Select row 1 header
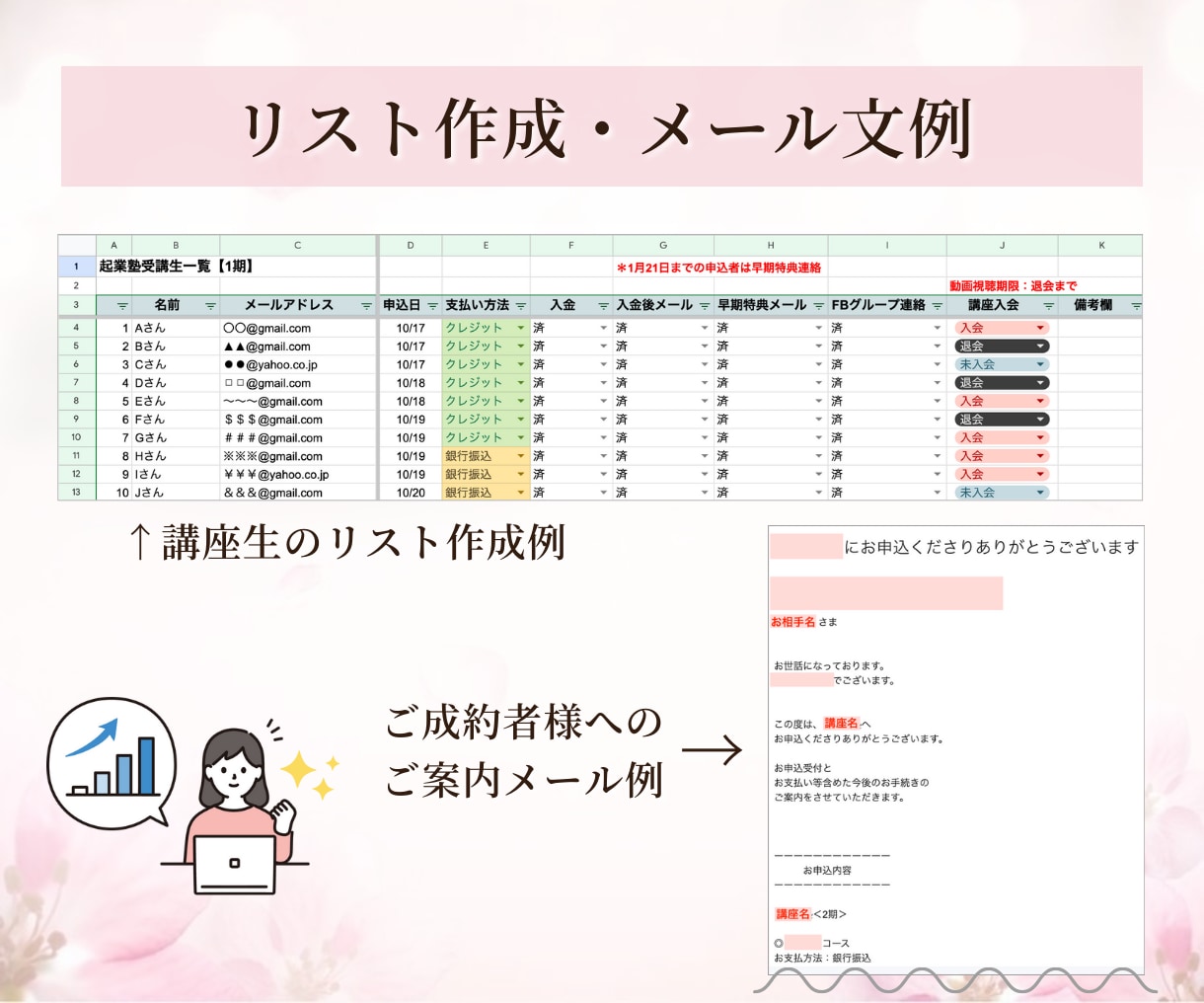 (77, 267)
